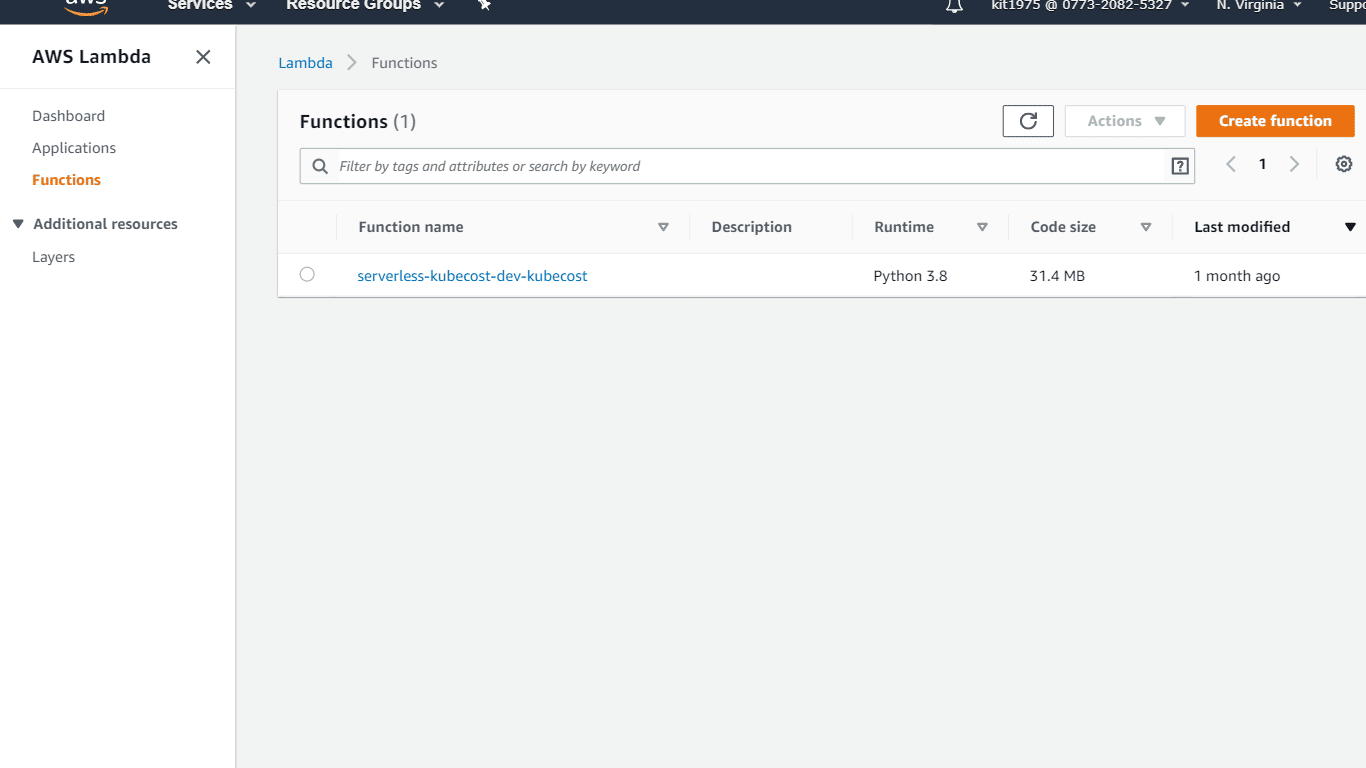Click the filter by tags search field

point(700,165)
